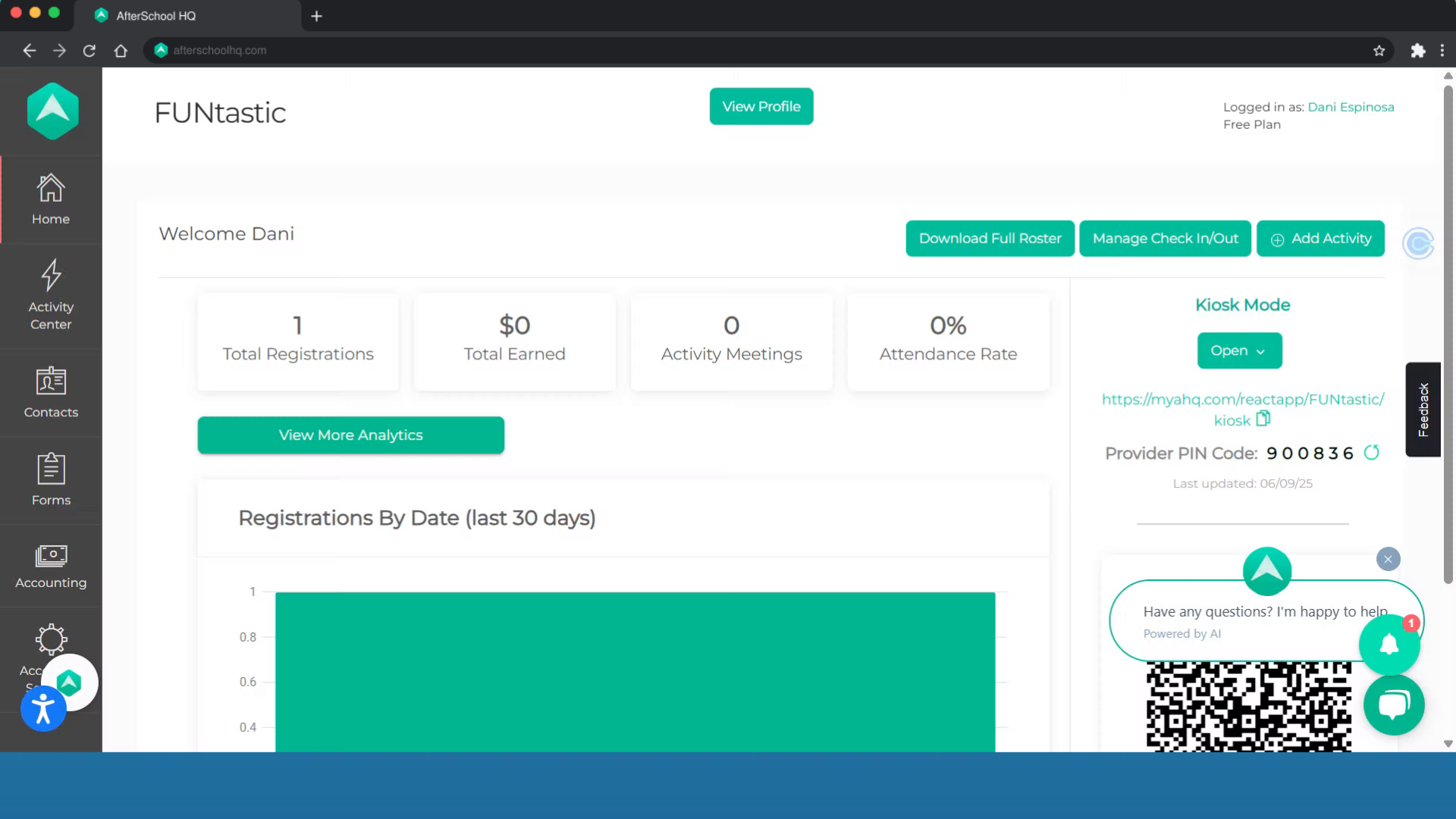The image size is (1456, 819).
Task: Open the Forms clipboard icon
Action: coord(51,468)
